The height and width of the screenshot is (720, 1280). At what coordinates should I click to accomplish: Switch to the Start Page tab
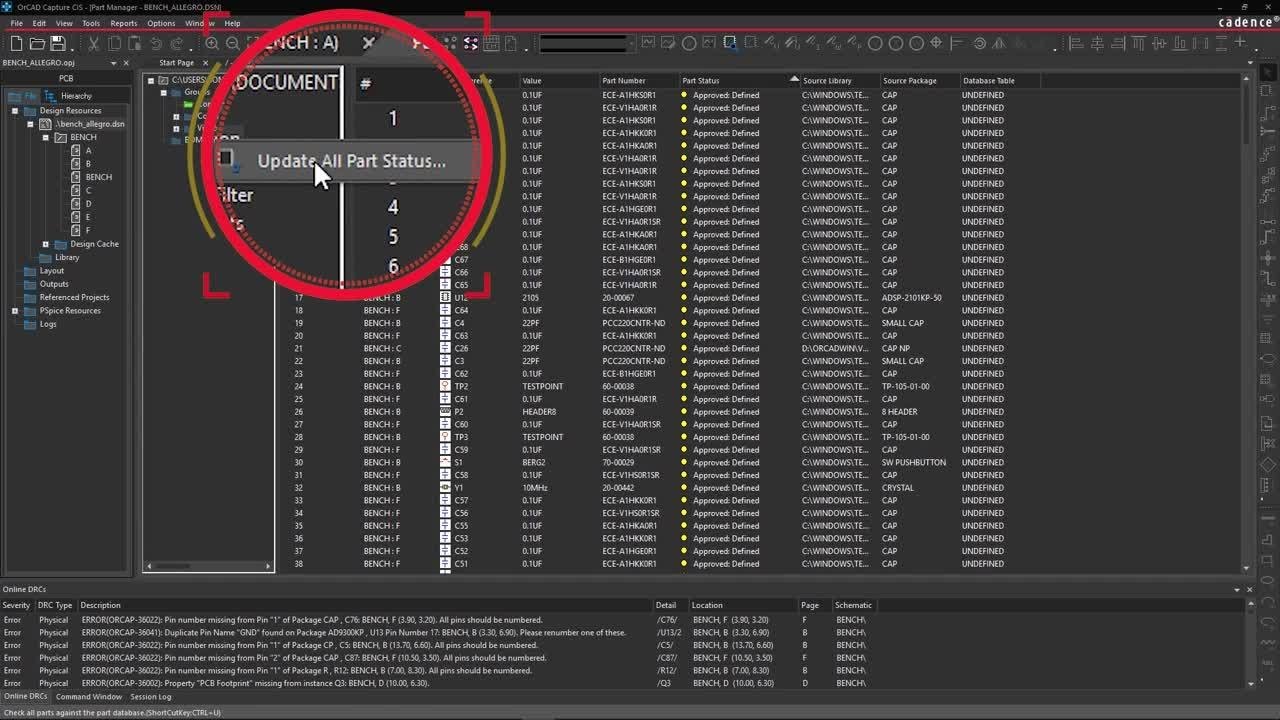[x=177, y=63]
